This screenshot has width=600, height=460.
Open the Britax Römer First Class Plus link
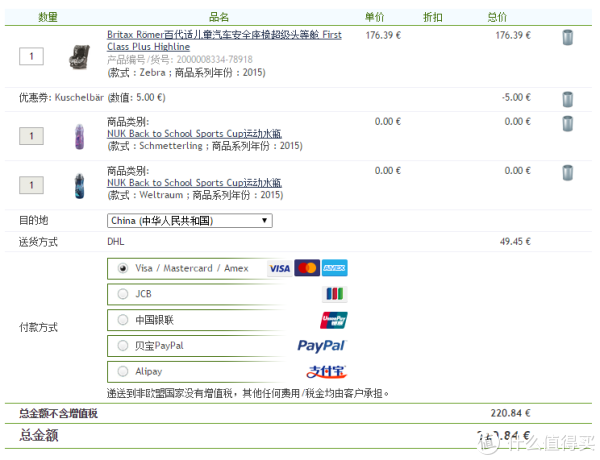point(224,41)
